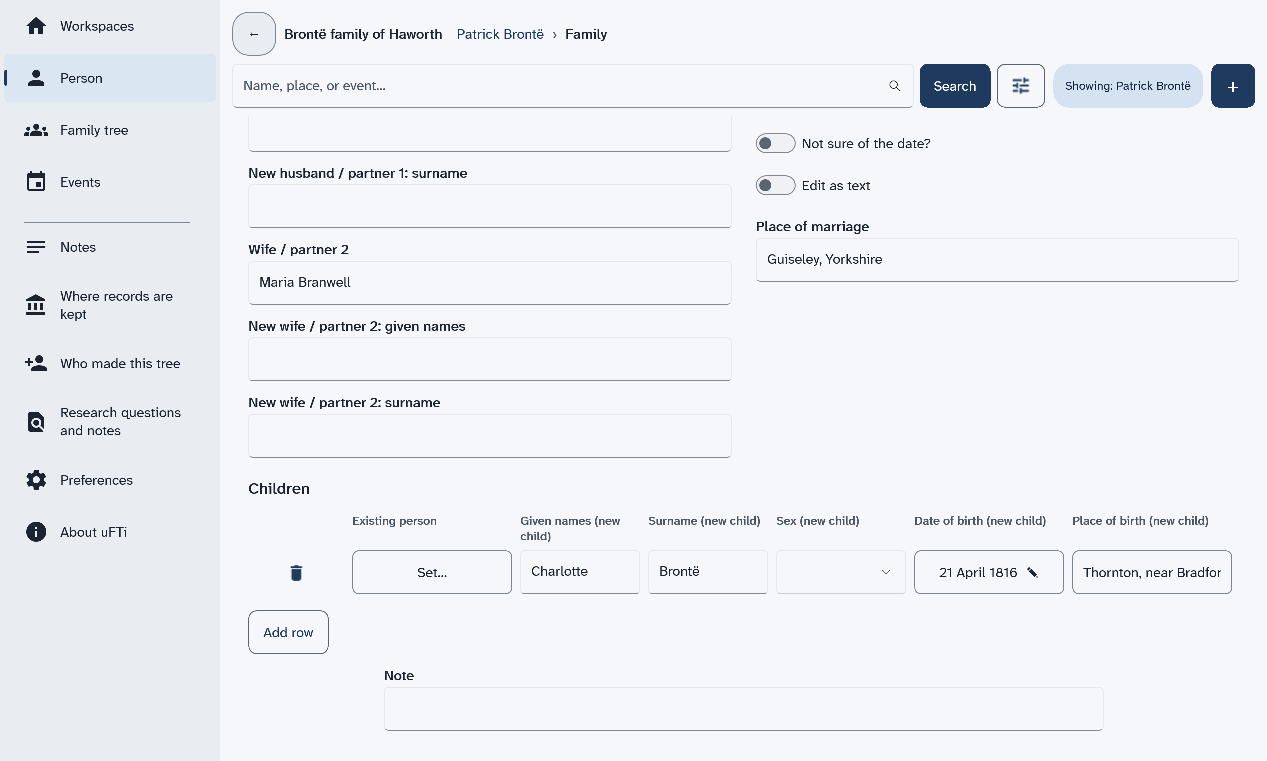This screenshot has height=761, width=1267.
Task: Enable "Edit as text" switch
Action: 776,185
